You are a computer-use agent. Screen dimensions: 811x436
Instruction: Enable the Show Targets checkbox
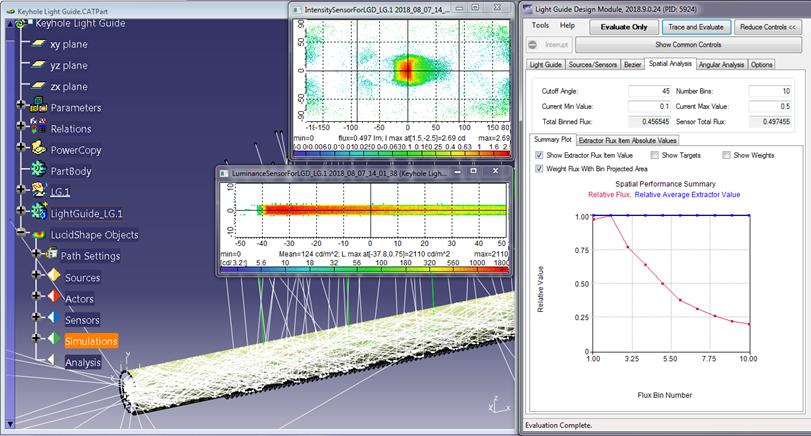click(655, 155)
